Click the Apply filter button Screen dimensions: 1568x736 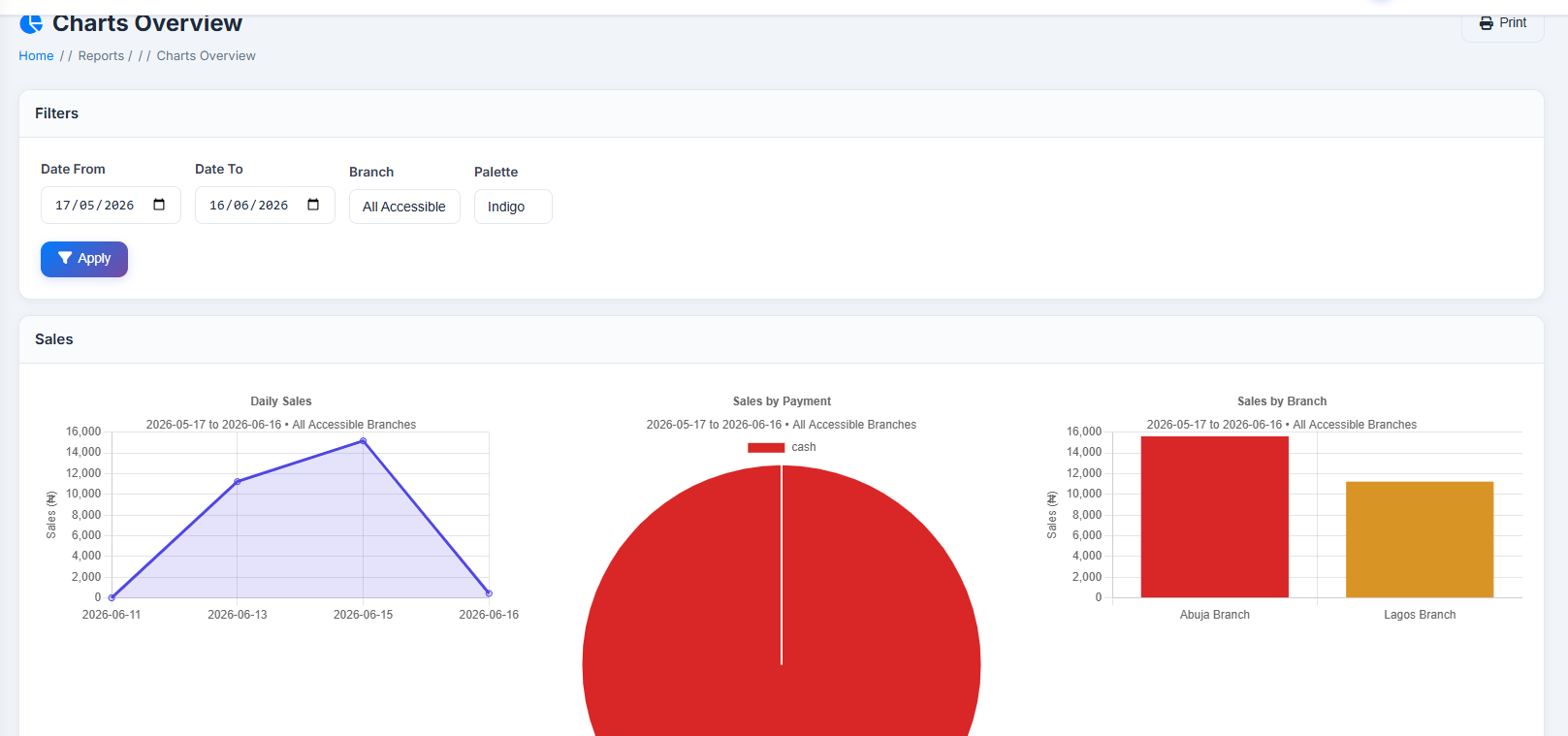tap(84, 259)
